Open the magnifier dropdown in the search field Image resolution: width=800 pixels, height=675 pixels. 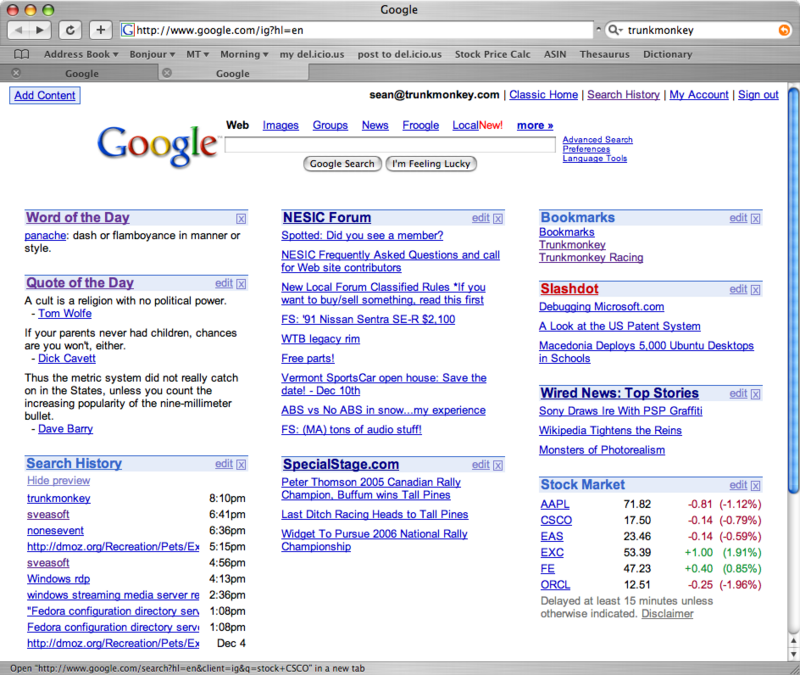coord(616,30)
